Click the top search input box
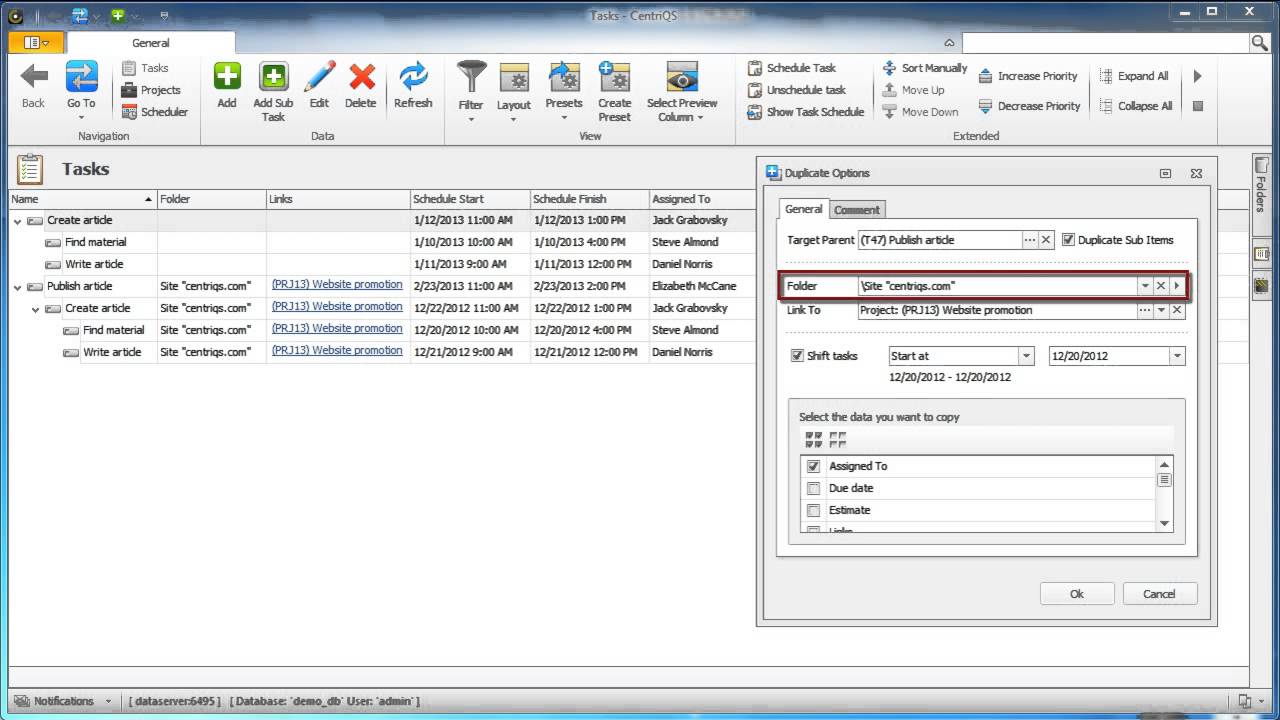The height and width of the screenshot is (720, 1280). click(1106, 43)
